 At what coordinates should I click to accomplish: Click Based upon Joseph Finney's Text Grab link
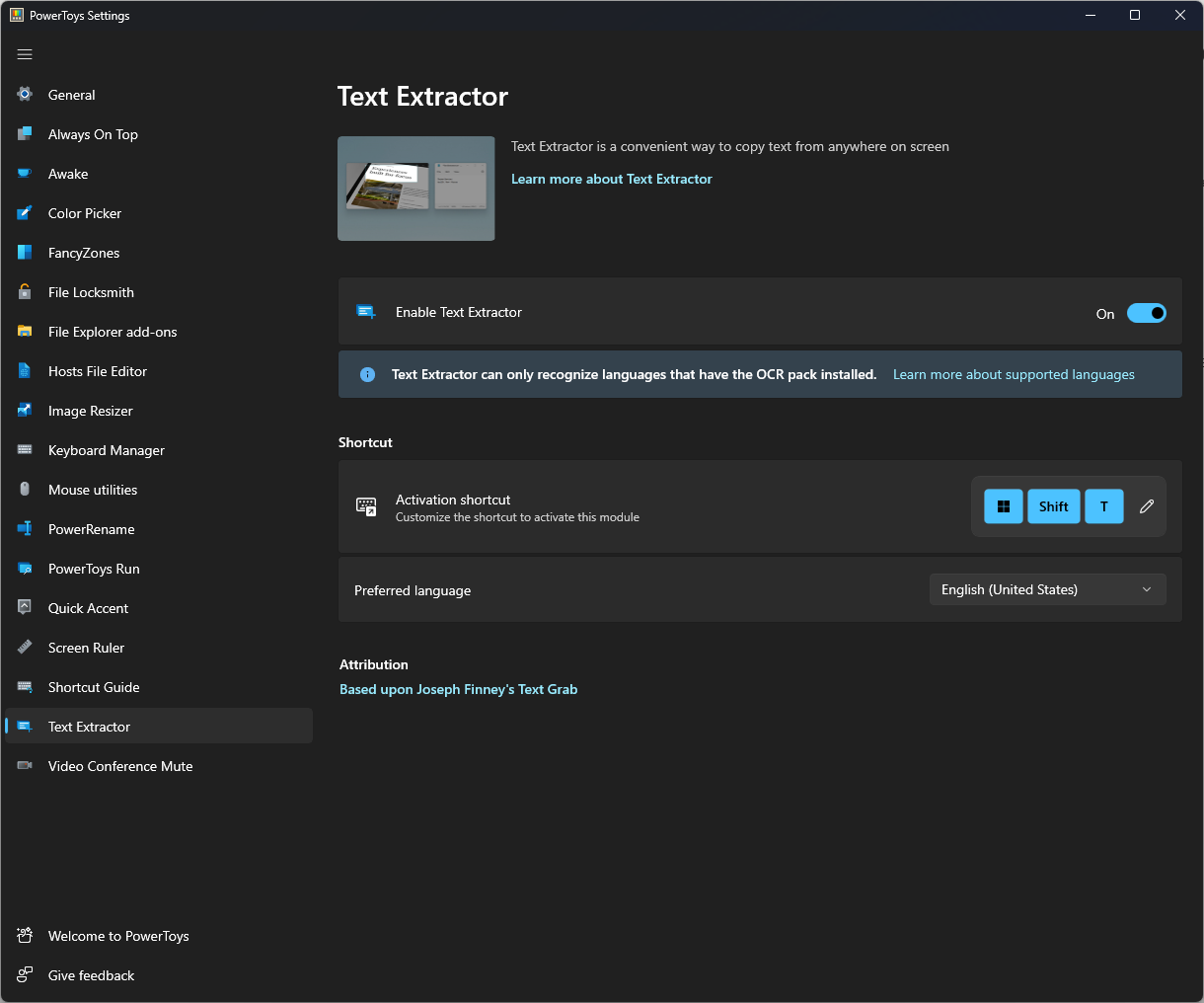(458, 689)
